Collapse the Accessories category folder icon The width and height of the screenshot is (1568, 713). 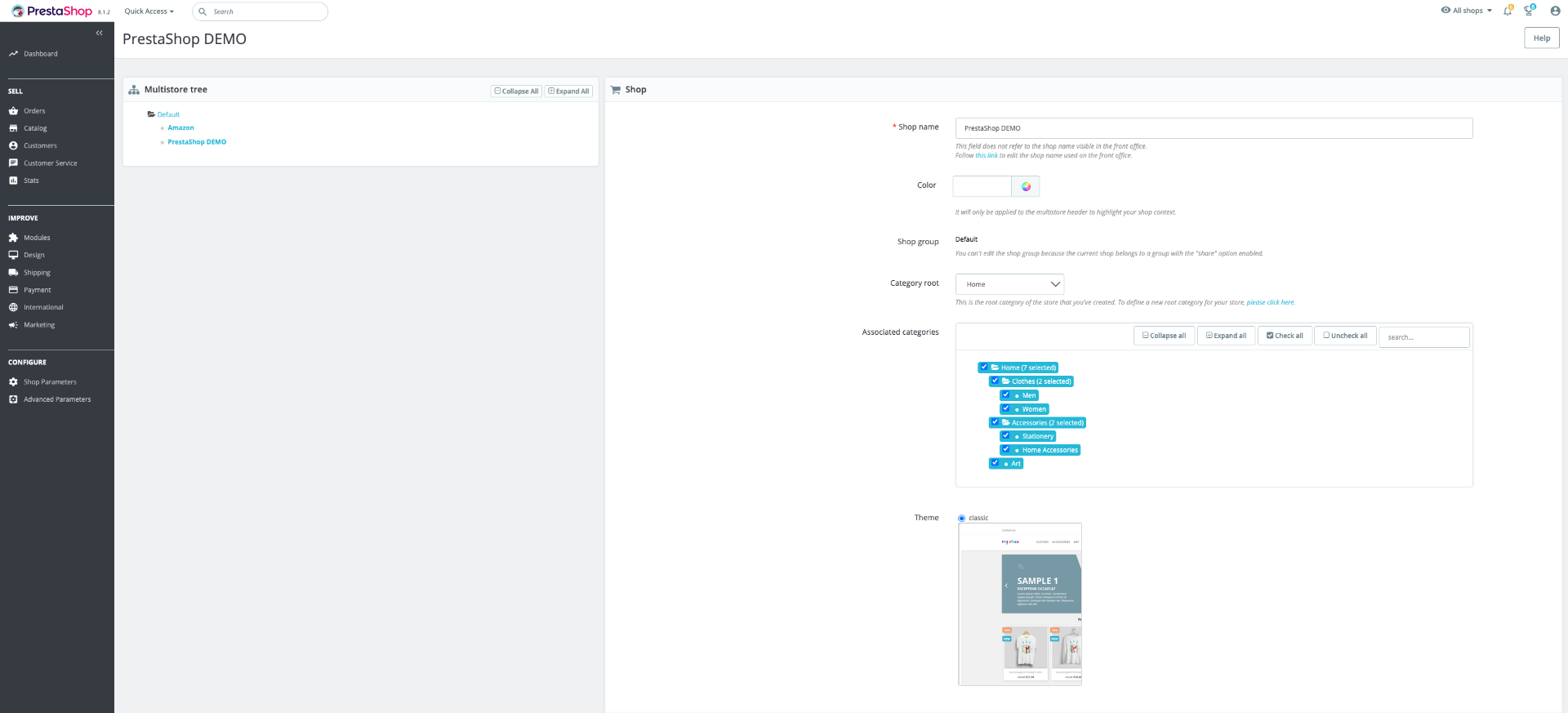(x=1006, y=423)
